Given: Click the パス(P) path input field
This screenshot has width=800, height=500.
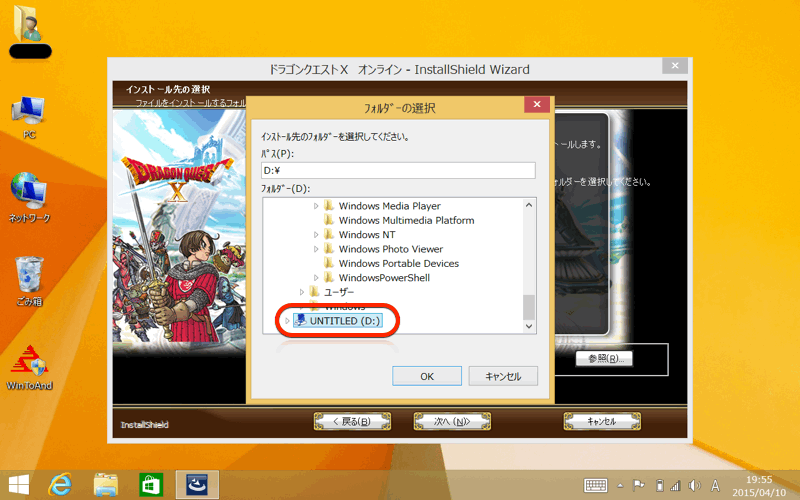Looking at the screenshot, I should pos(398,170).
